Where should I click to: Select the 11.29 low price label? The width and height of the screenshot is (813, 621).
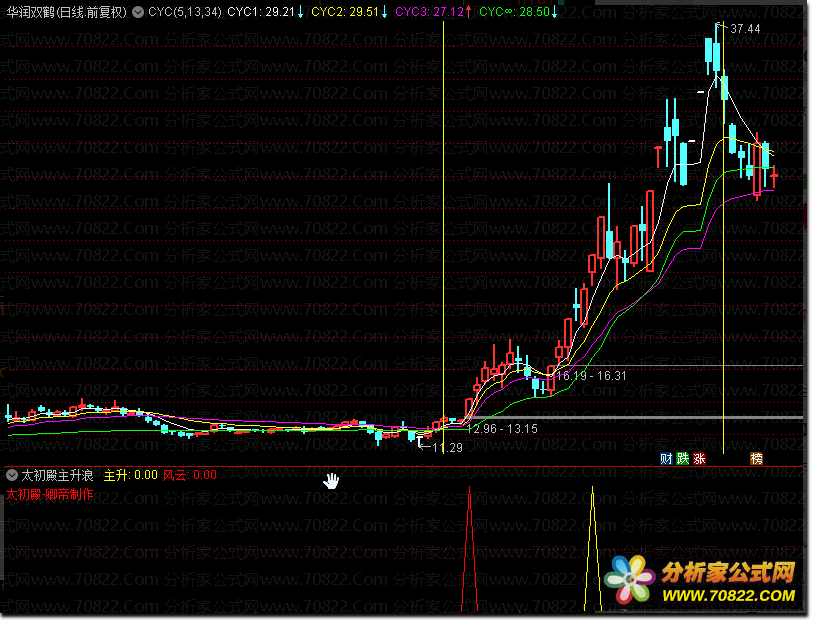447,448
